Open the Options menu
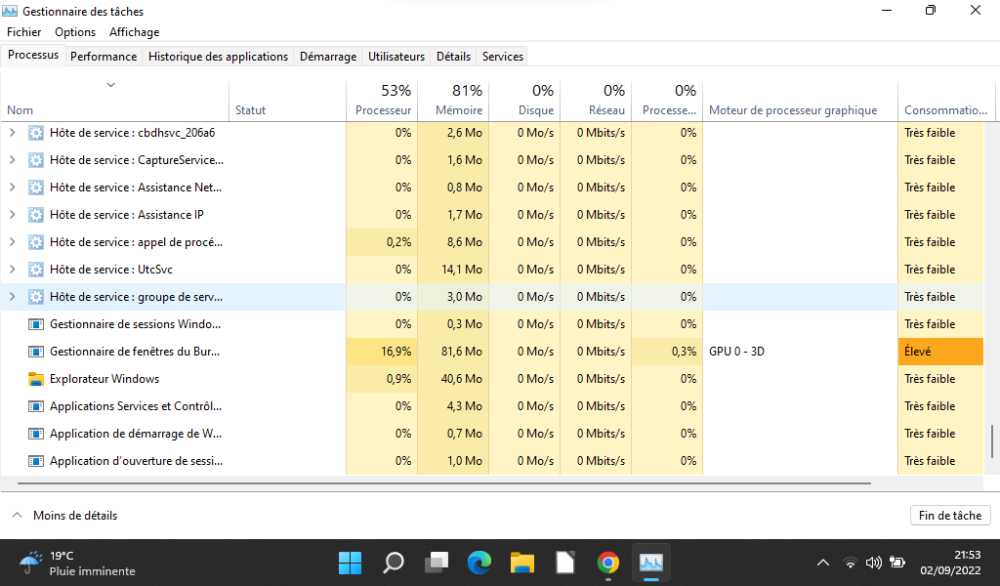The height and width of the screenshot is (586, 1000). (75, 32)
